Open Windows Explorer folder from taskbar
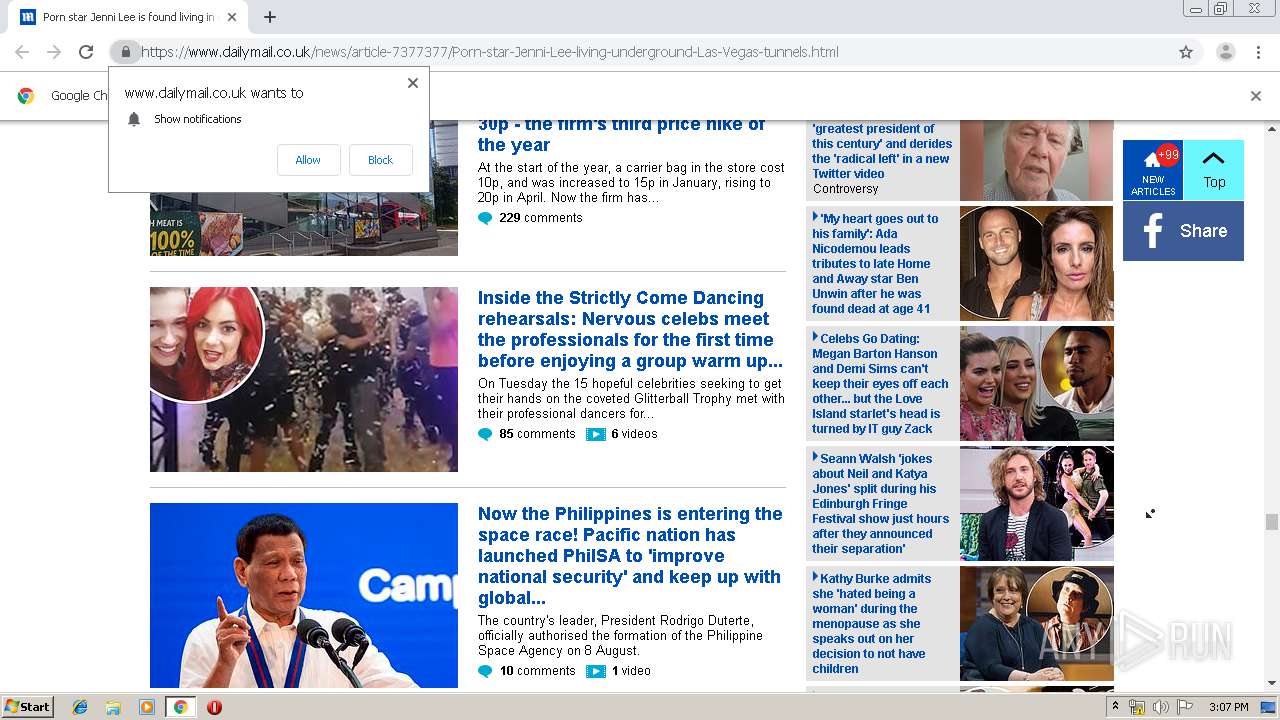Viewport: 1280px width, 720px height. pos(113,707)
